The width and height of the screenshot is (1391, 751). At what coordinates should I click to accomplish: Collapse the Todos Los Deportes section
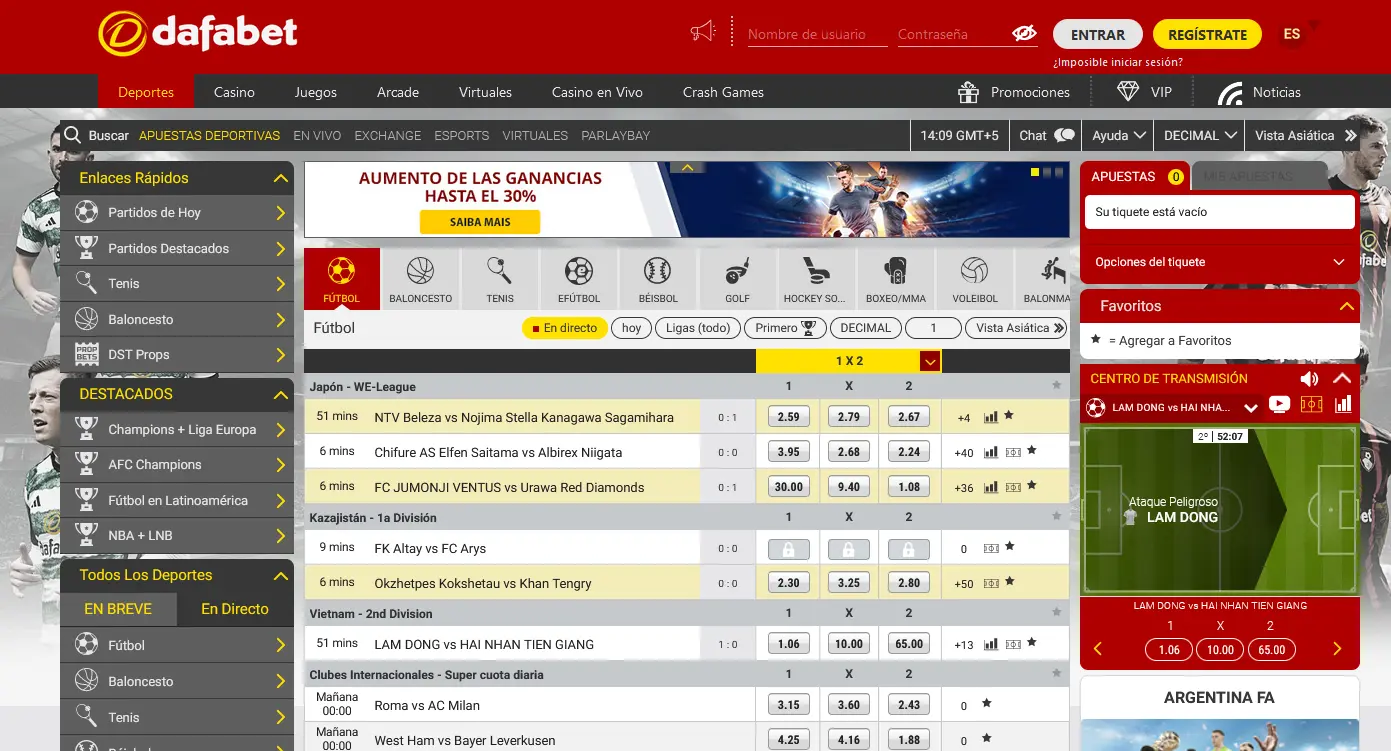(x=281, y=576)
